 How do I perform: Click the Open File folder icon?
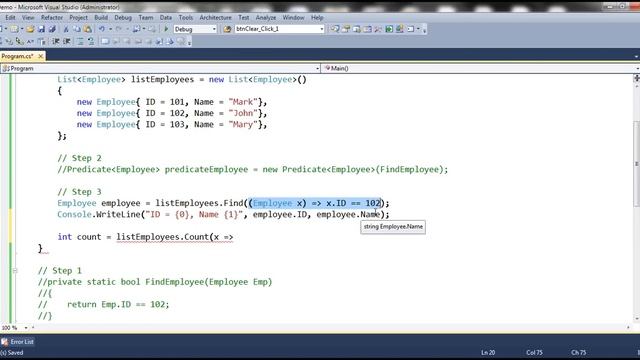30,29
